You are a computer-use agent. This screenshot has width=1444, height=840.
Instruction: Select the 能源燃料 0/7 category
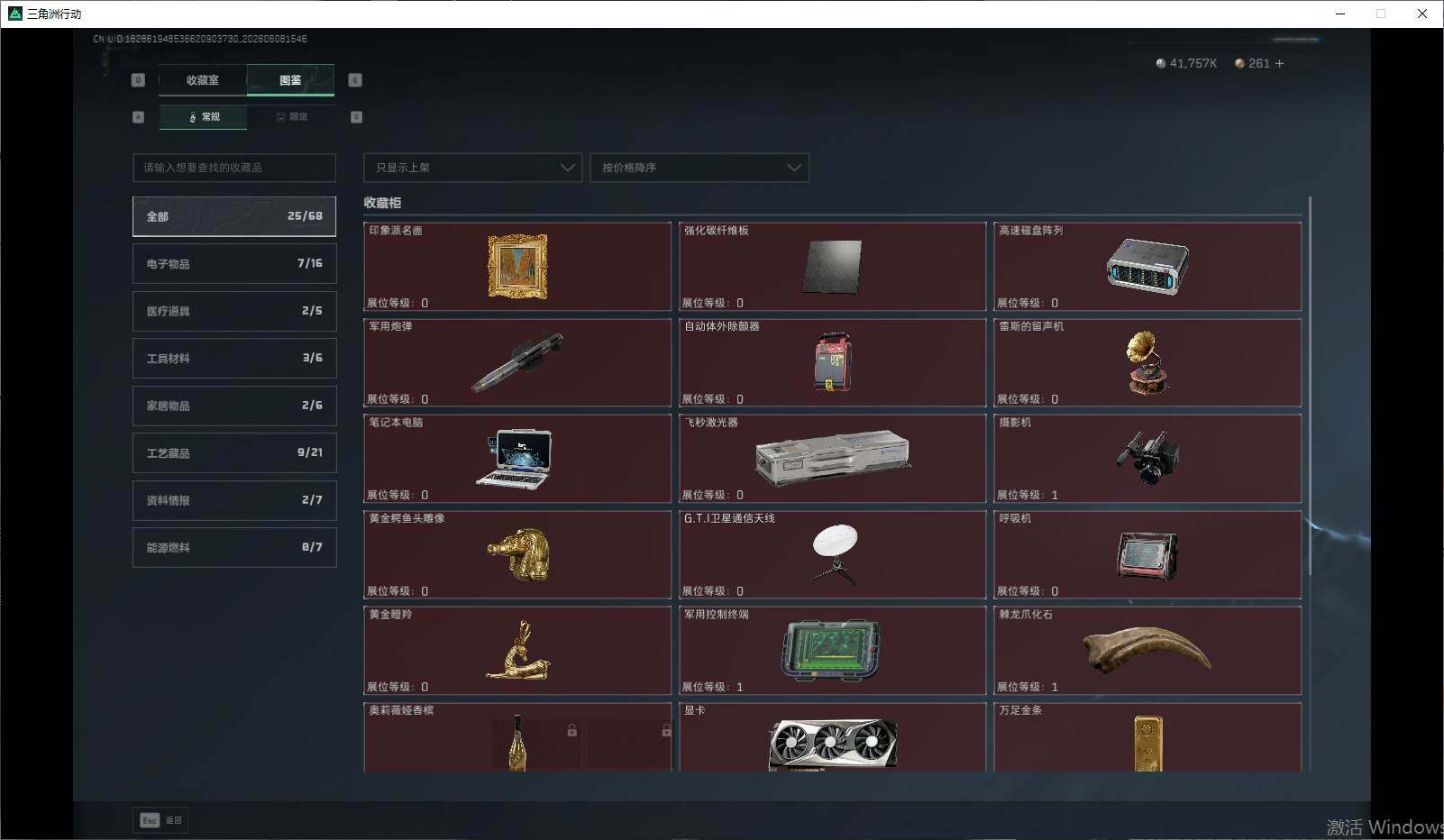pyautogui.click(x=234, y=547)
